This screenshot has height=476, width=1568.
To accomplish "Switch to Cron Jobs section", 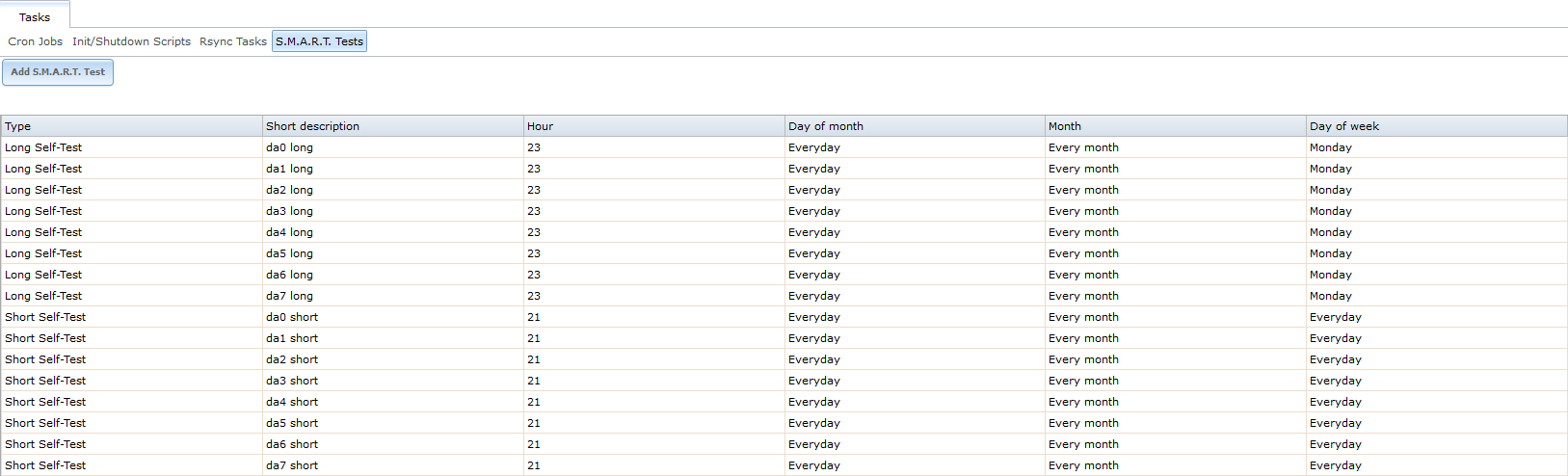I will coord(36,41).
